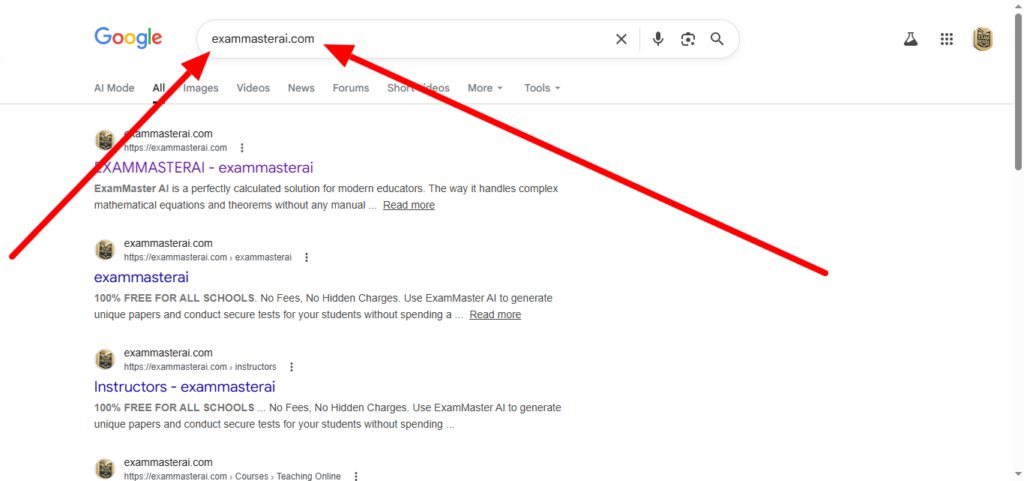
Task: Click the https://exammasterai.com URL of first result
Action: 176,147
